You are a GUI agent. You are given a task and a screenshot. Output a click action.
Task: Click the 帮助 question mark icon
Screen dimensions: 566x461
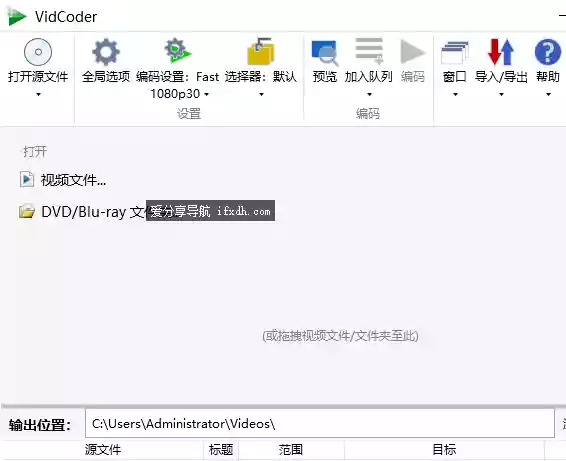point(548,52)
